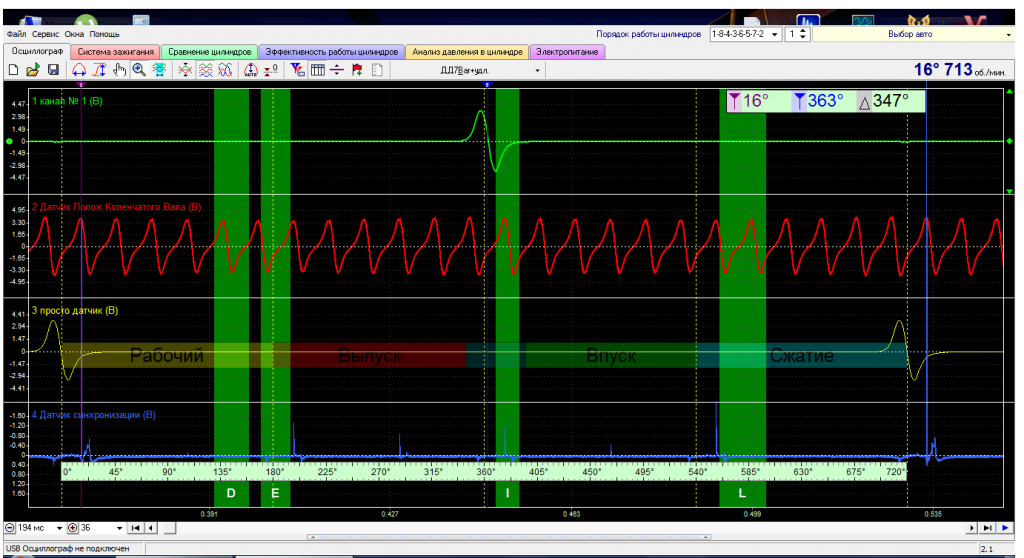Click the vertical compress waveform icon

click(185, 70)
